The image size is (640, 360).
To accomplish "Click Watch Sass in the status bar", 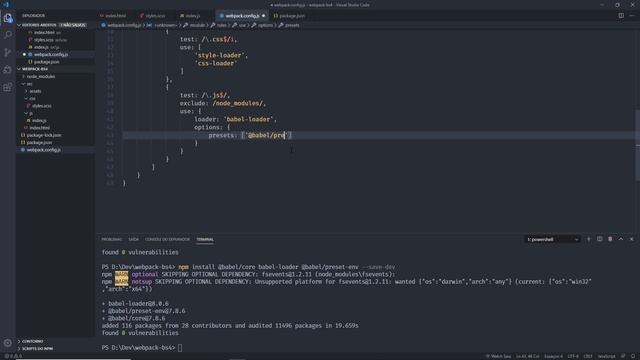I will [498, 356].
